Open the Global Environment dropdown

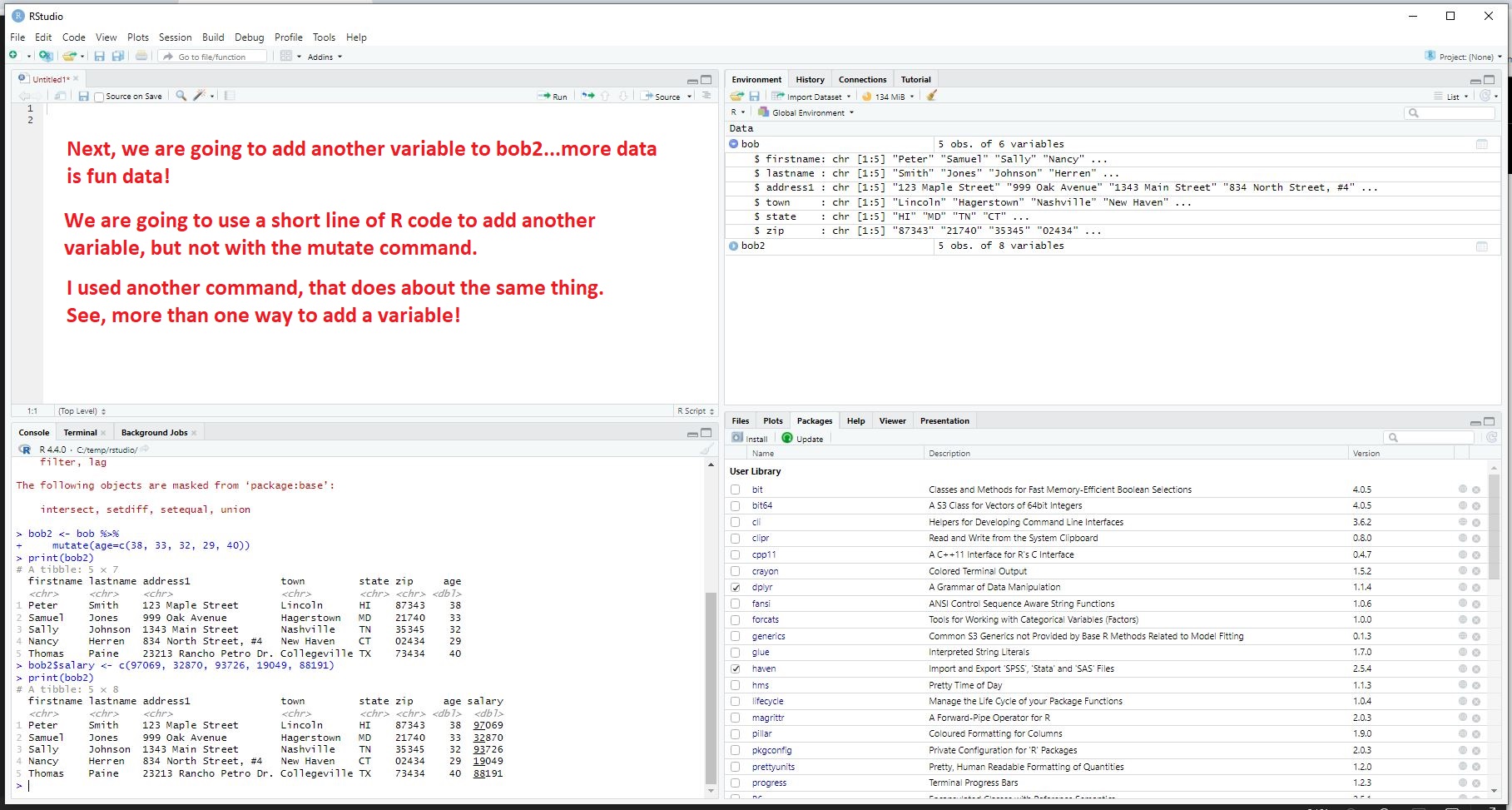click(806, 112)
